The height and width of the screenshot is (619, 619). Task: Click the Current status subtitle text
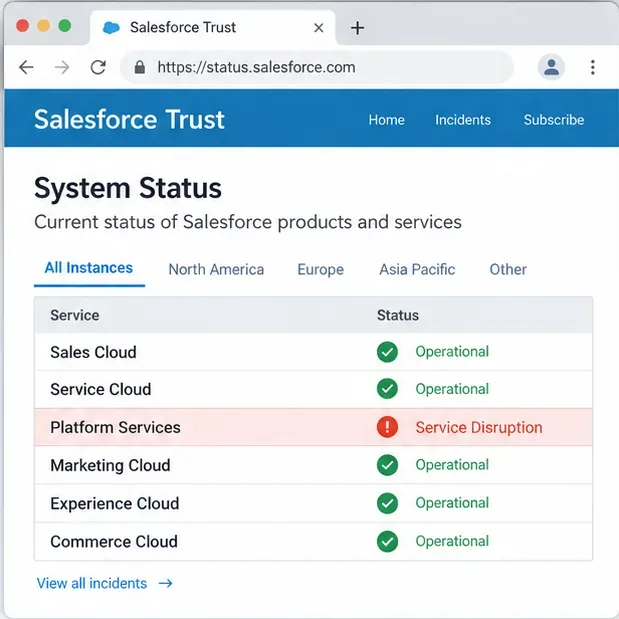pyautogui.click(x=248, y=222)
